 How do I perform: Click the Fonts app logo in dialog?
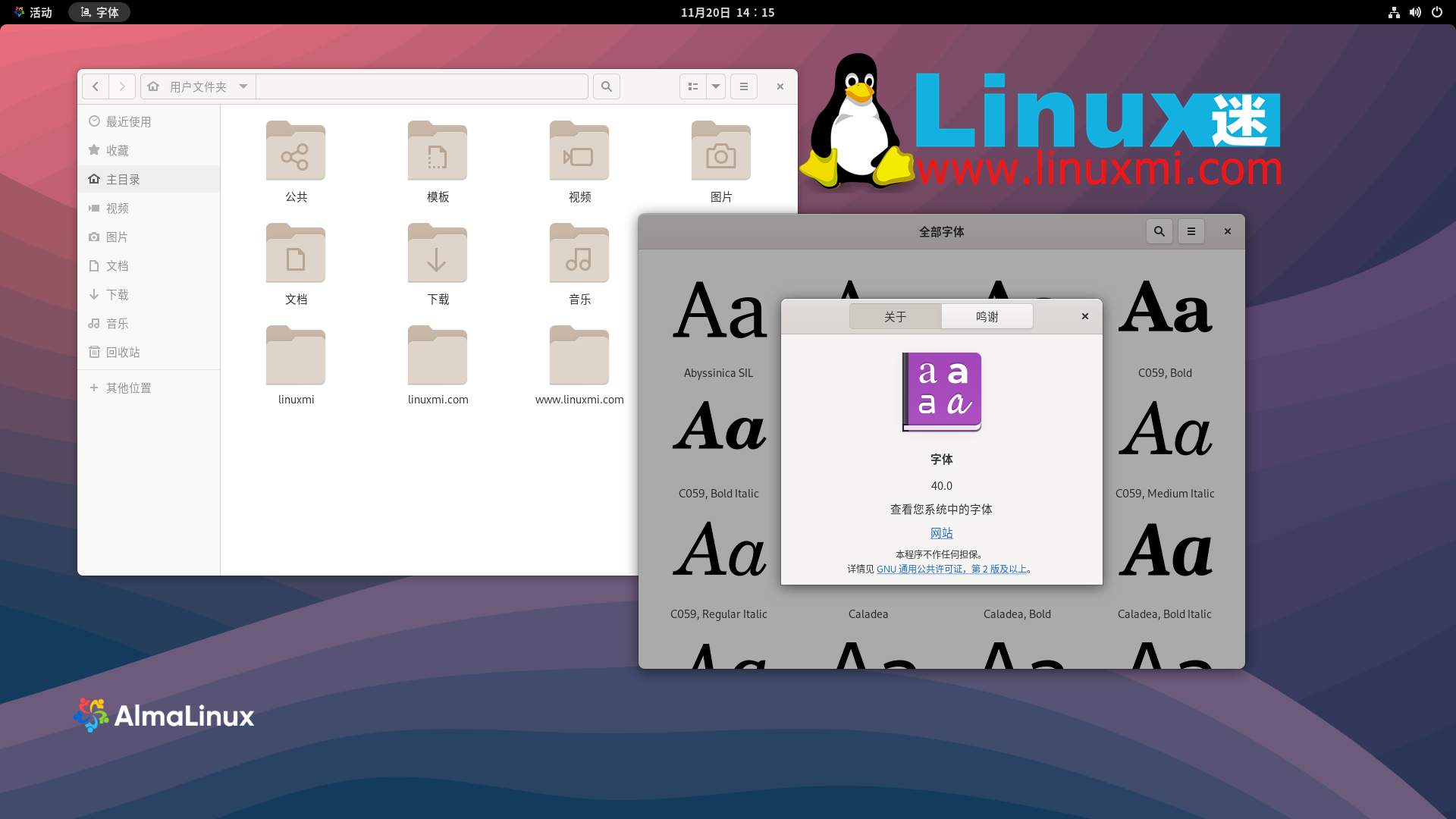tap(942, 392)
